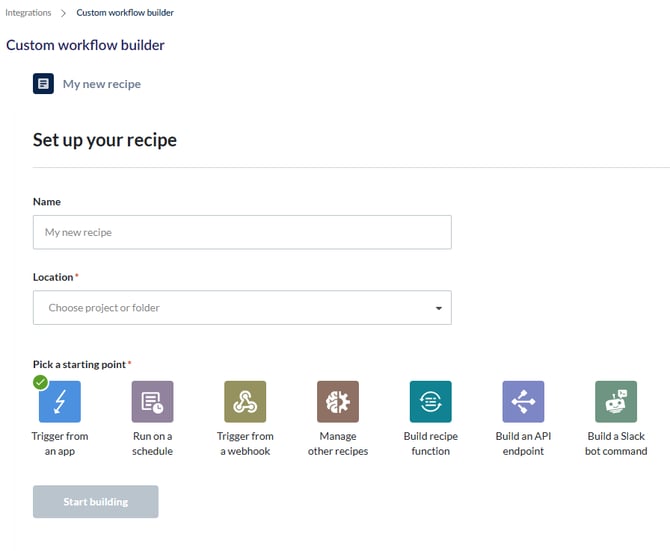Pick the Build a Slack bot command icon
670x551 pixels.
[616, 402]
